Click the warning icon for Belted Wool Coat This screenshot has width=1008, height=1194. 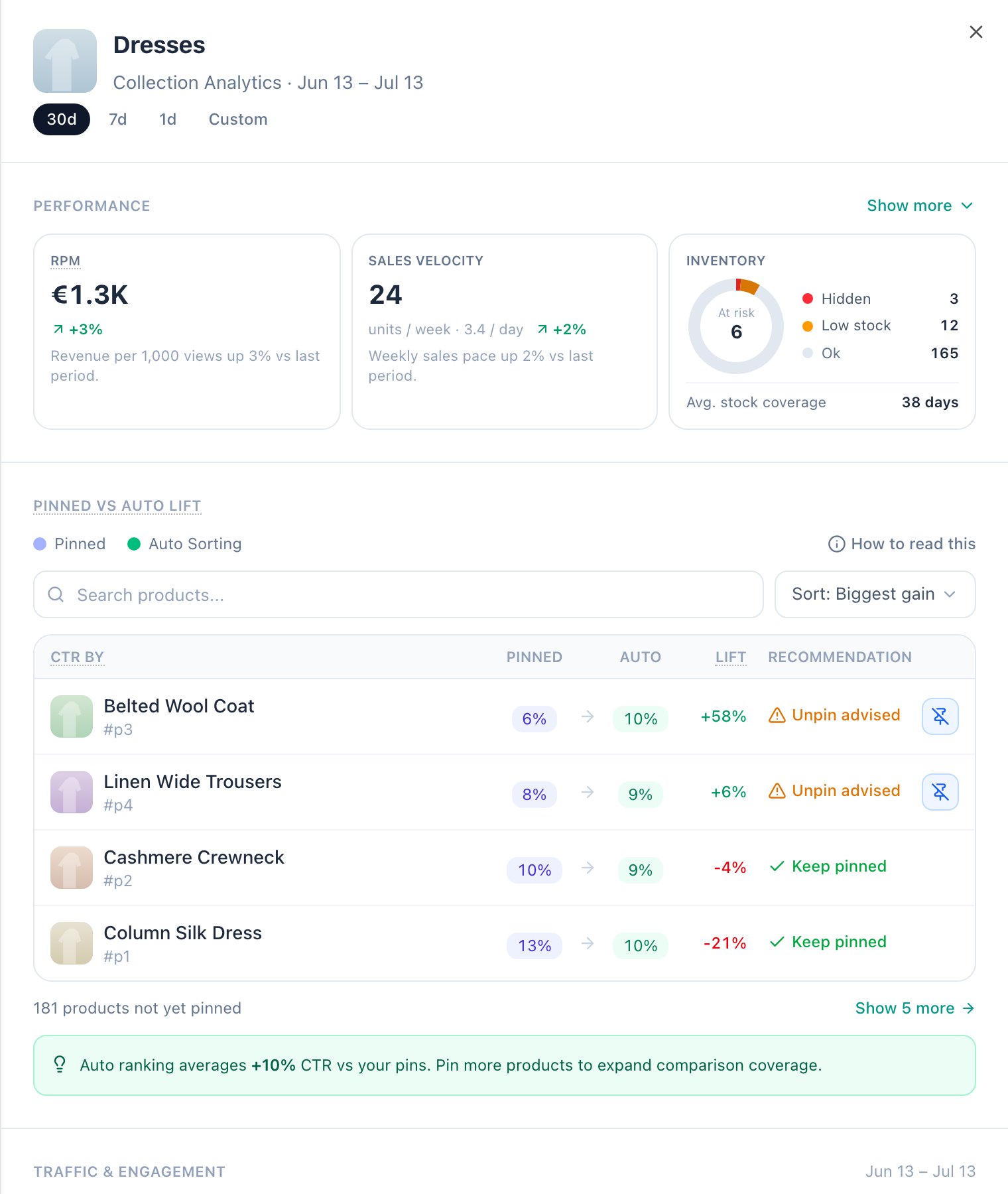(777, 715)
